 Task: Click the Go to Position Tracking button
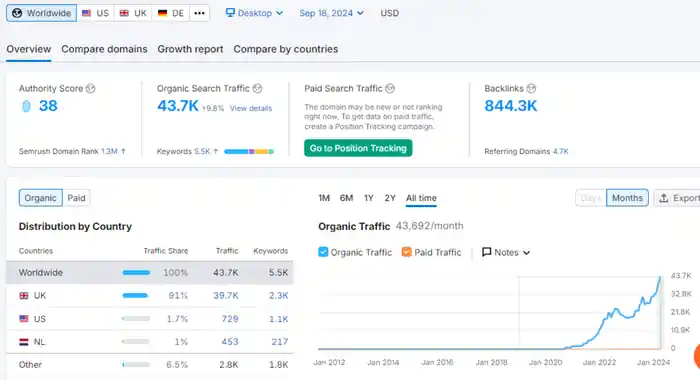point(358,148)
